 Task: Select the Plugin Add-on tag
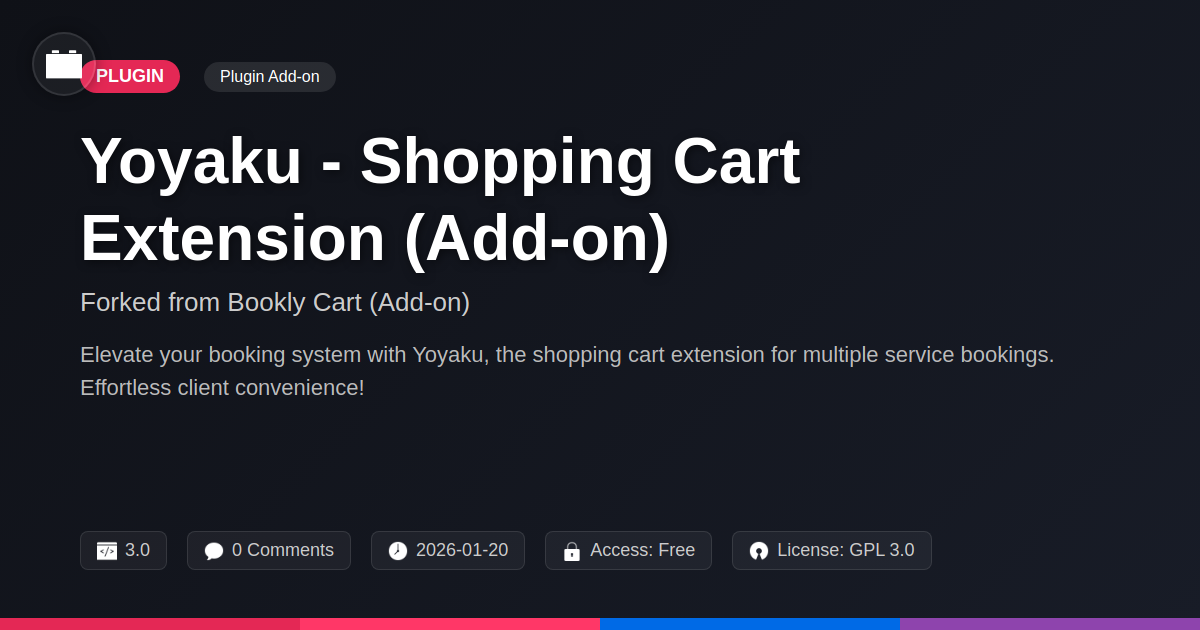(x=270, y=77)
